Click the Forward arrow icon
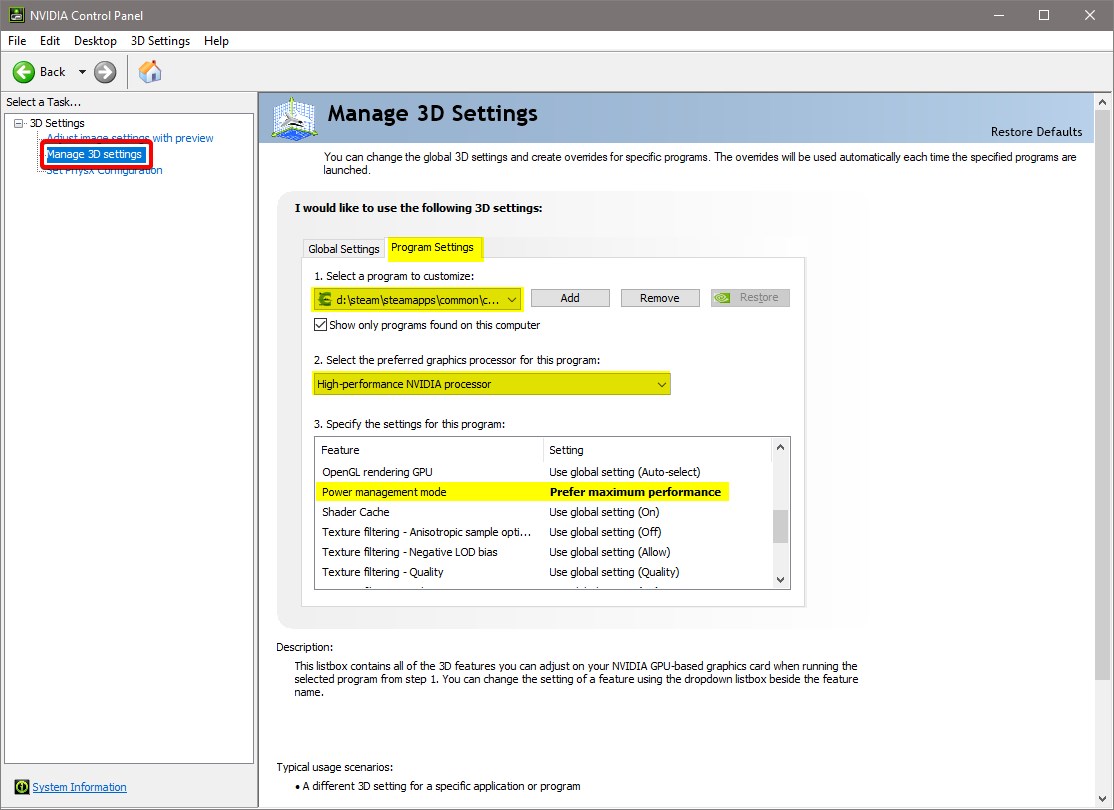This screenshot has width=1114, height=810. pyautogui.click(x=105, y=72)
